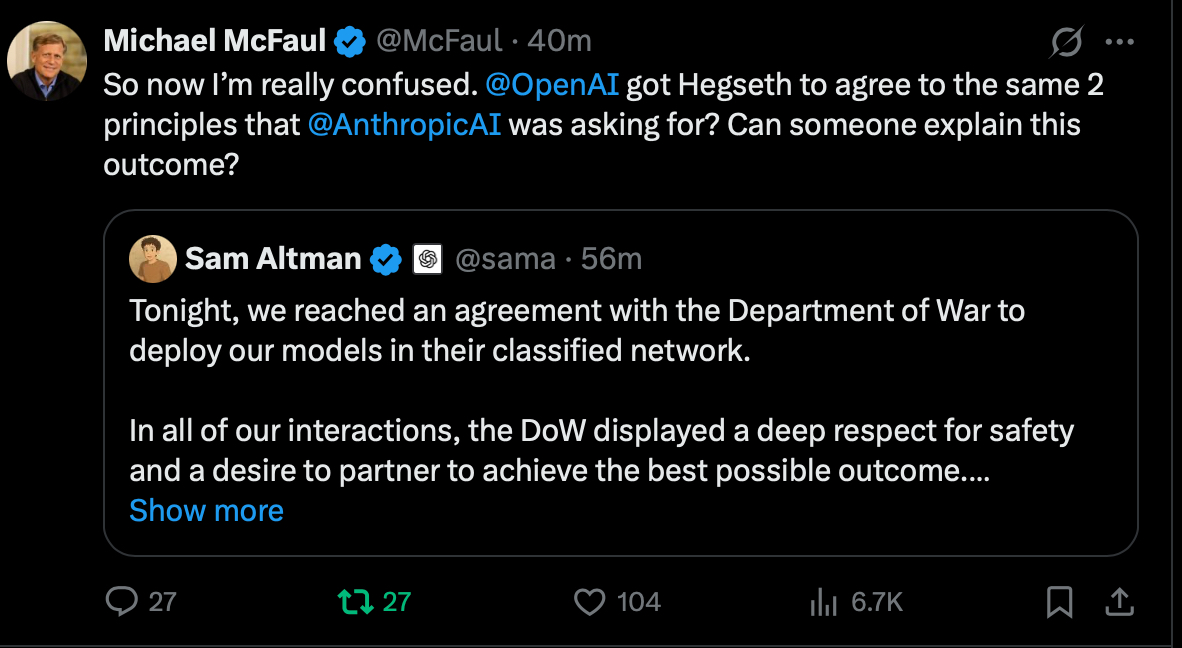The image size is (1182, 648).
Task: Click Michael McFaul's profile photo
Action: (47, 61)
